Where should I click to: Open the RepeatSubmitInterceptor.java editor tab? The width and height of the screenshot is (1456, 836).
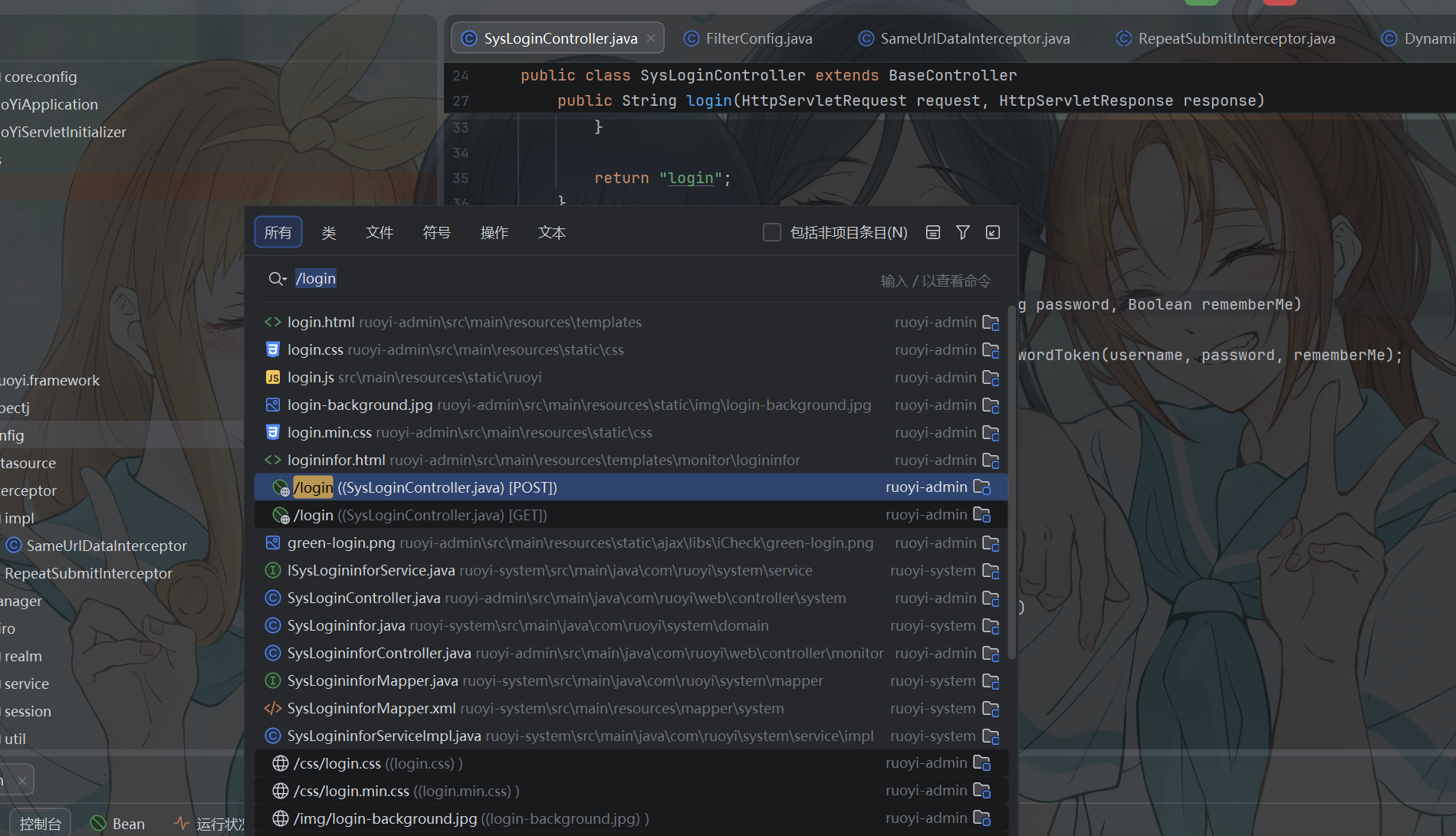[x=1226, y=38]
